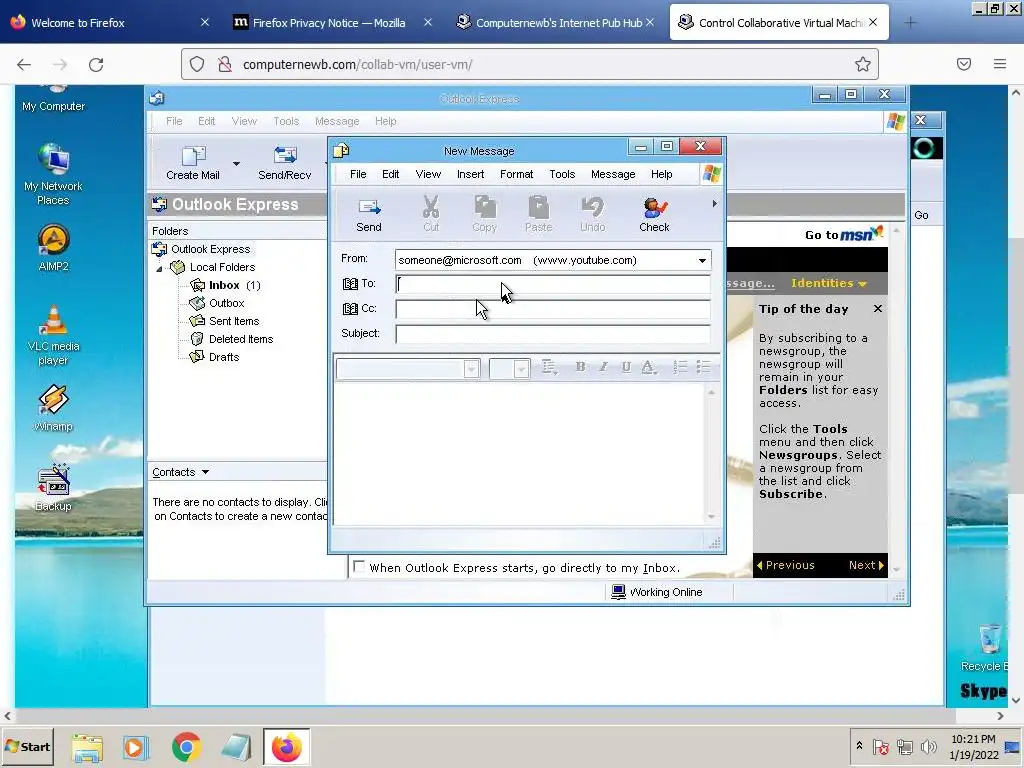Click Send/Recv in Outlook Express toolbar
The height and width of the screenshot is (768, 1024).
285,163
